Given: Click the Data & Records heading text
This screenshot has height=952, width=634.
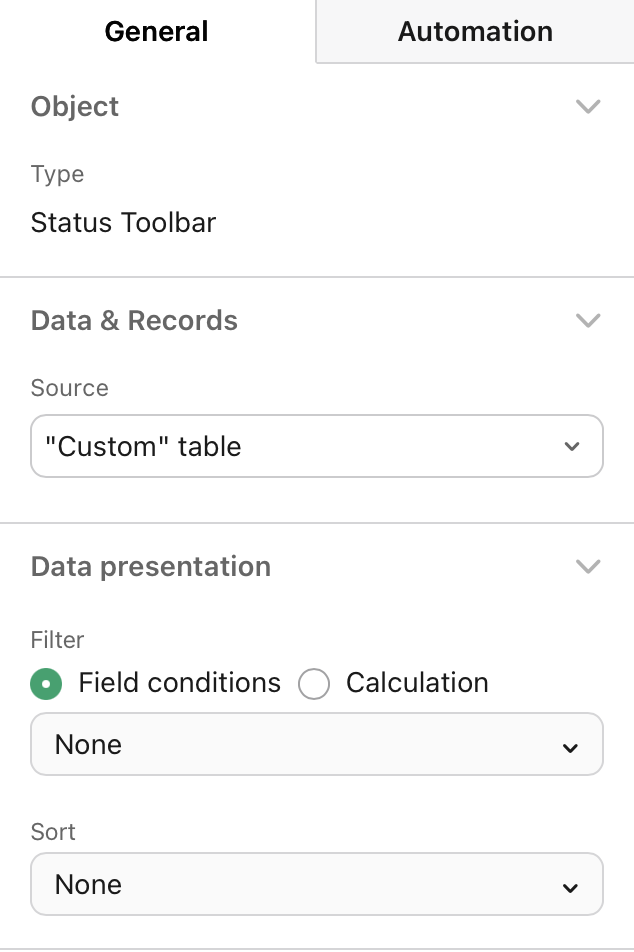Looking at the screenshot, I should point(134,320).
